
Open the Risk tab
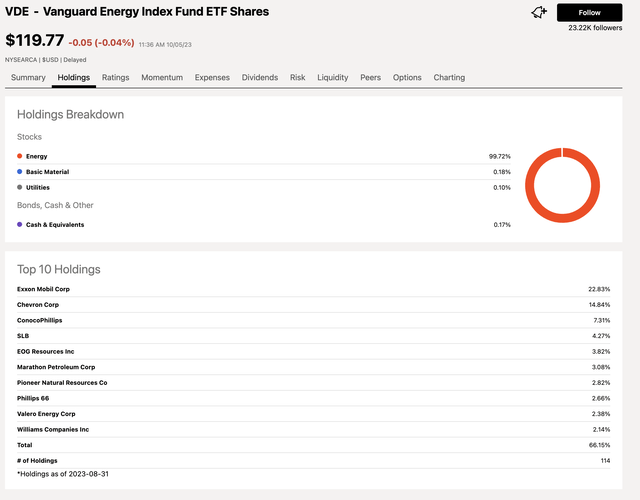[x=298, y=77]
